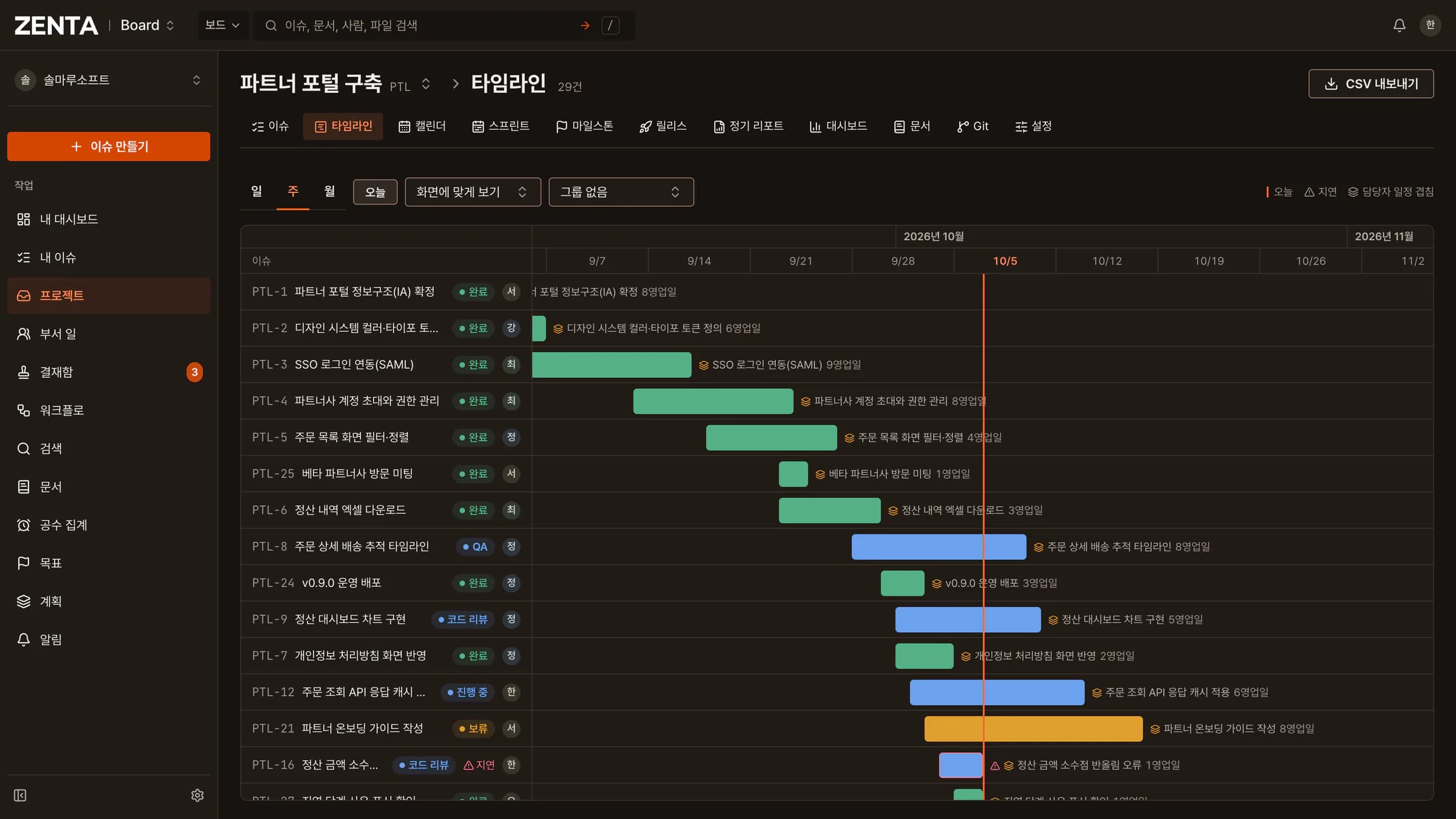
Task: Open 내 대시보드 in sidebar
Action: pyautogui.click(x=109, y=219)
